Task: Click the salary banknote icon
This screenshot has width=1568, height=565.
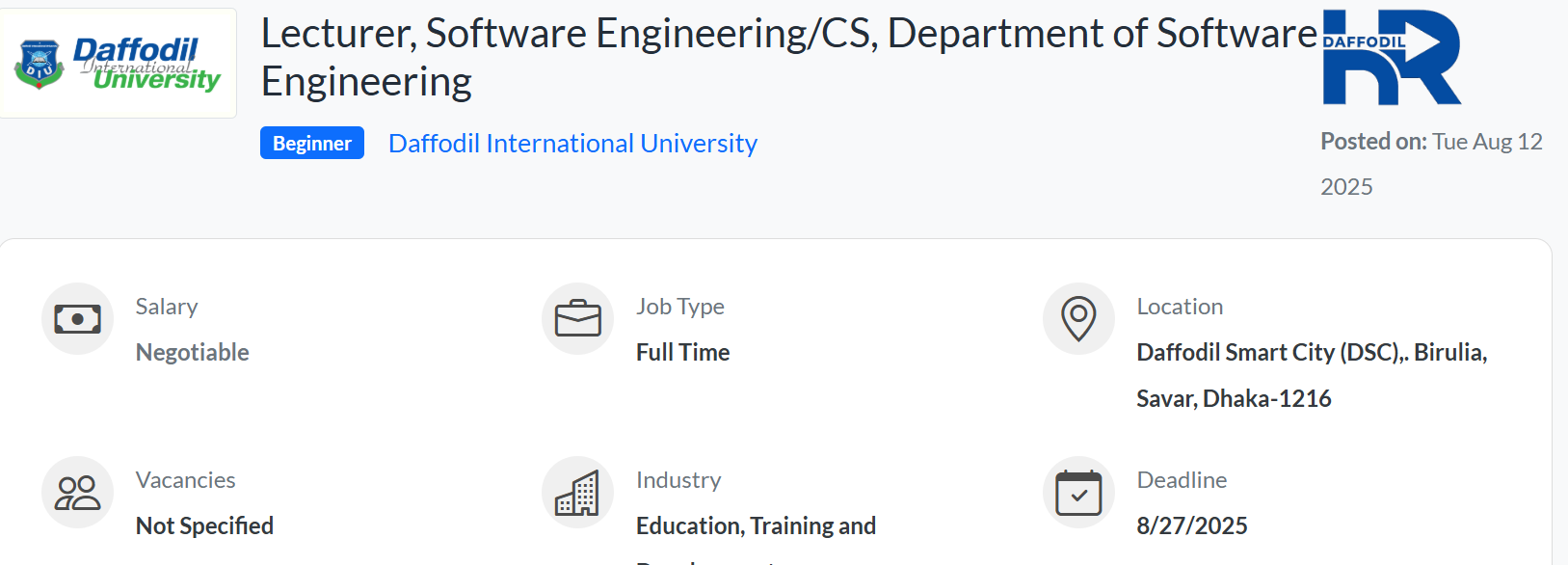Action: point(77,319)
